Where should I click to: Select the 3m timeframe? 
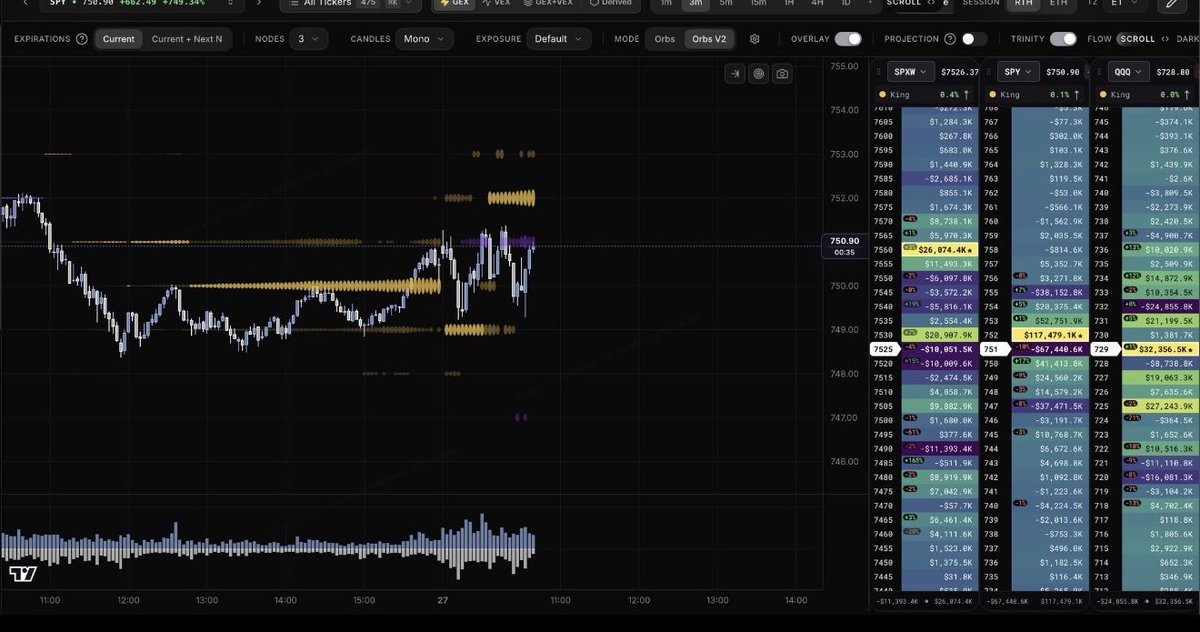tap(695, 3)
